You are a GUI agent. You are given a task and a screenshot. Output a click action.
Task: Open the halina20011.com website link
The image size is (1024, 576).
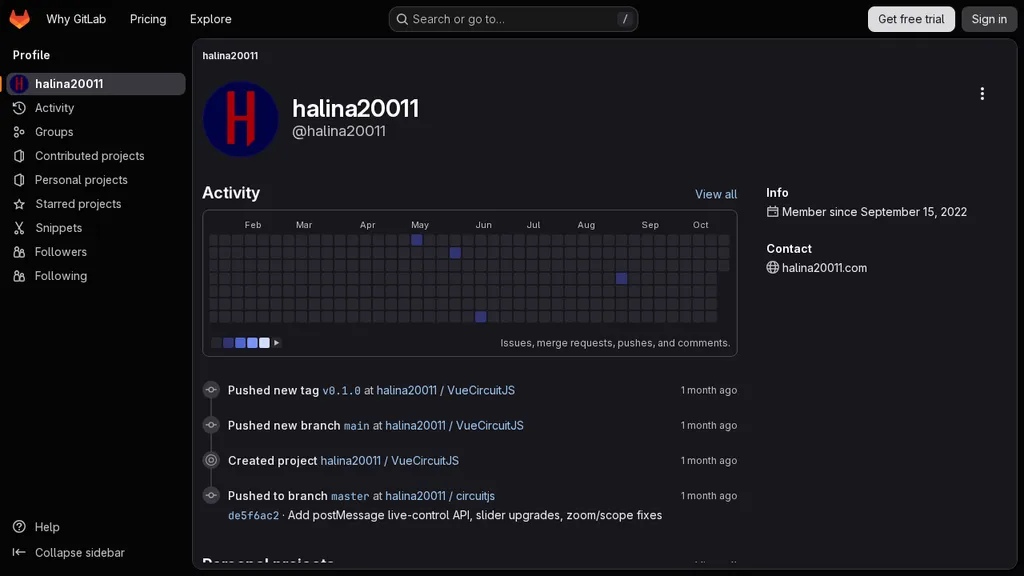(x=824, y=268)
